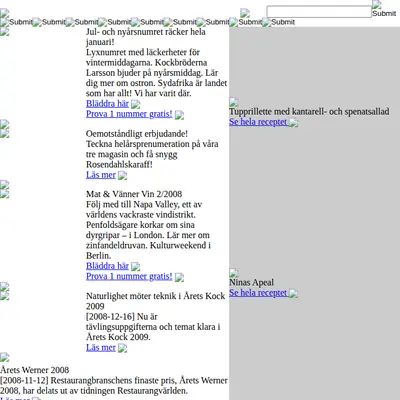Click the broken image icon left of search field

[245, 13]
